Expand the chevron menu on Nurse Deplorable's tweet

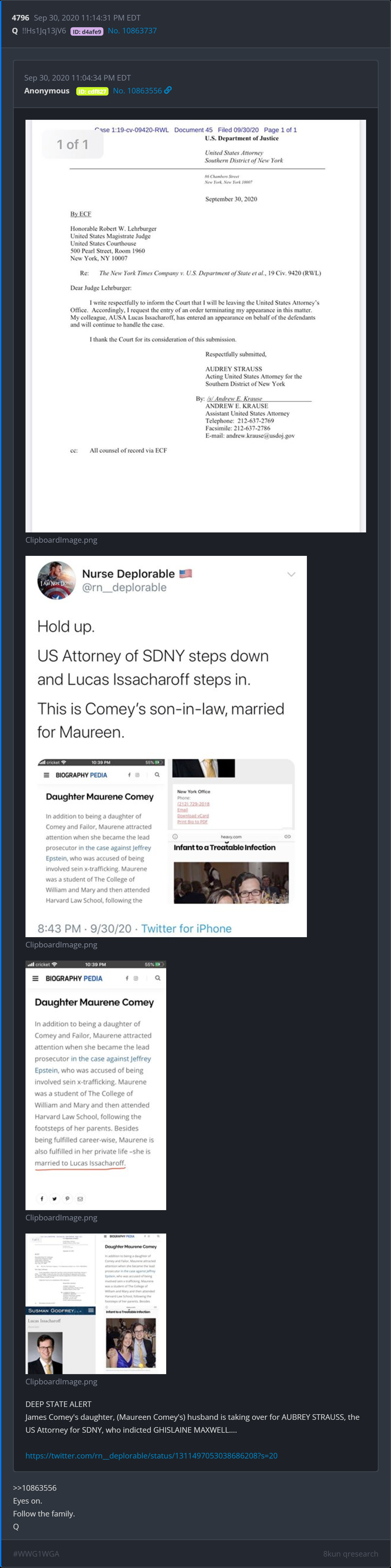[291, 574]
